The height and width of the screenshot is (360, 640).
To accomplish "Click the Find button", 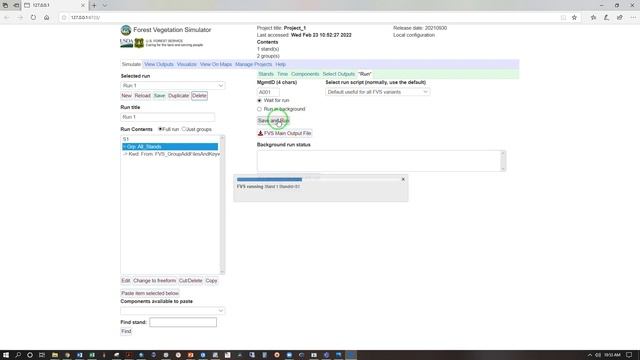I will pos(126,331).
